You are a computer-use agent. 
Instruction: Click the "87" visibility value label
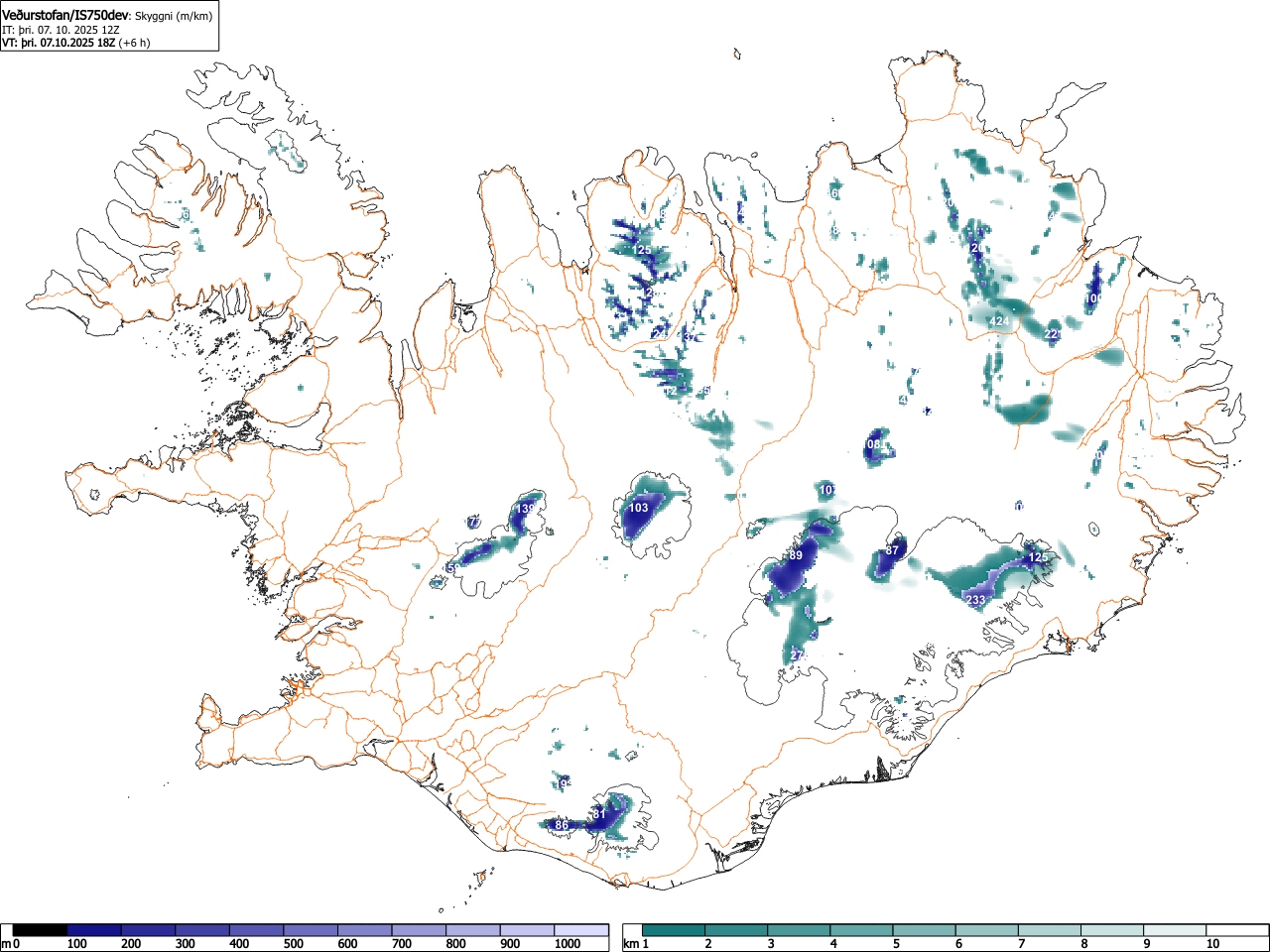click(892, 550)
